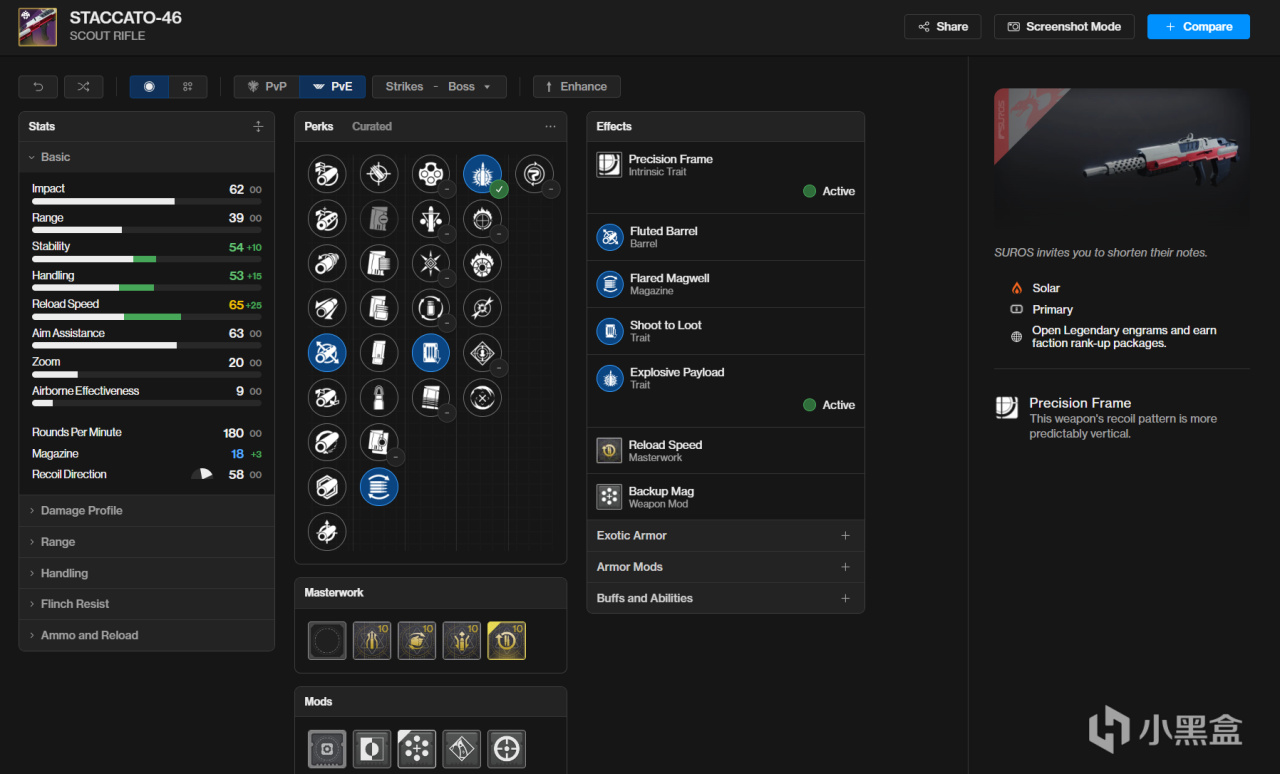Choose the gold-highlighted Reload Speed masterwork
The image size is (1280, 774).
point(506,641)
